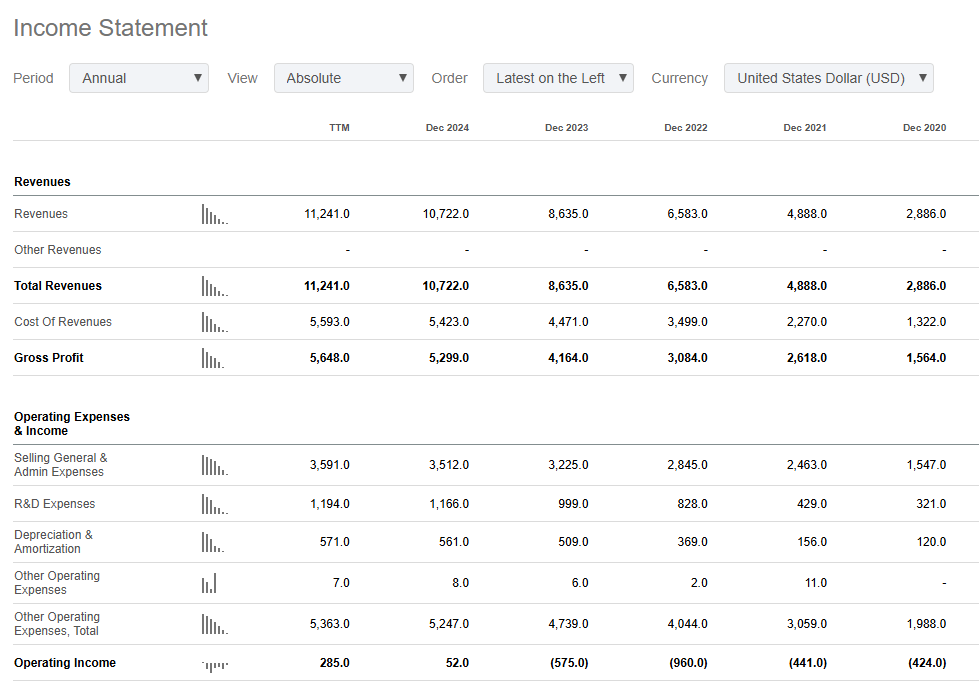
Task: Change Currency from United States Dollar (USD)
Action: pos(828,78)
